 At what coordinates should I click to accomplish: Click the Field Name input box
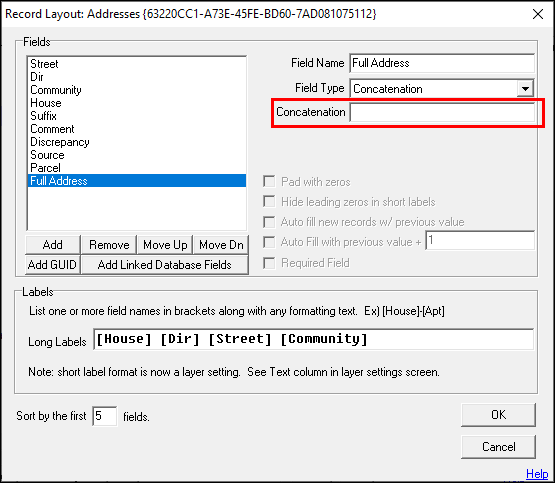click(442, 63)
